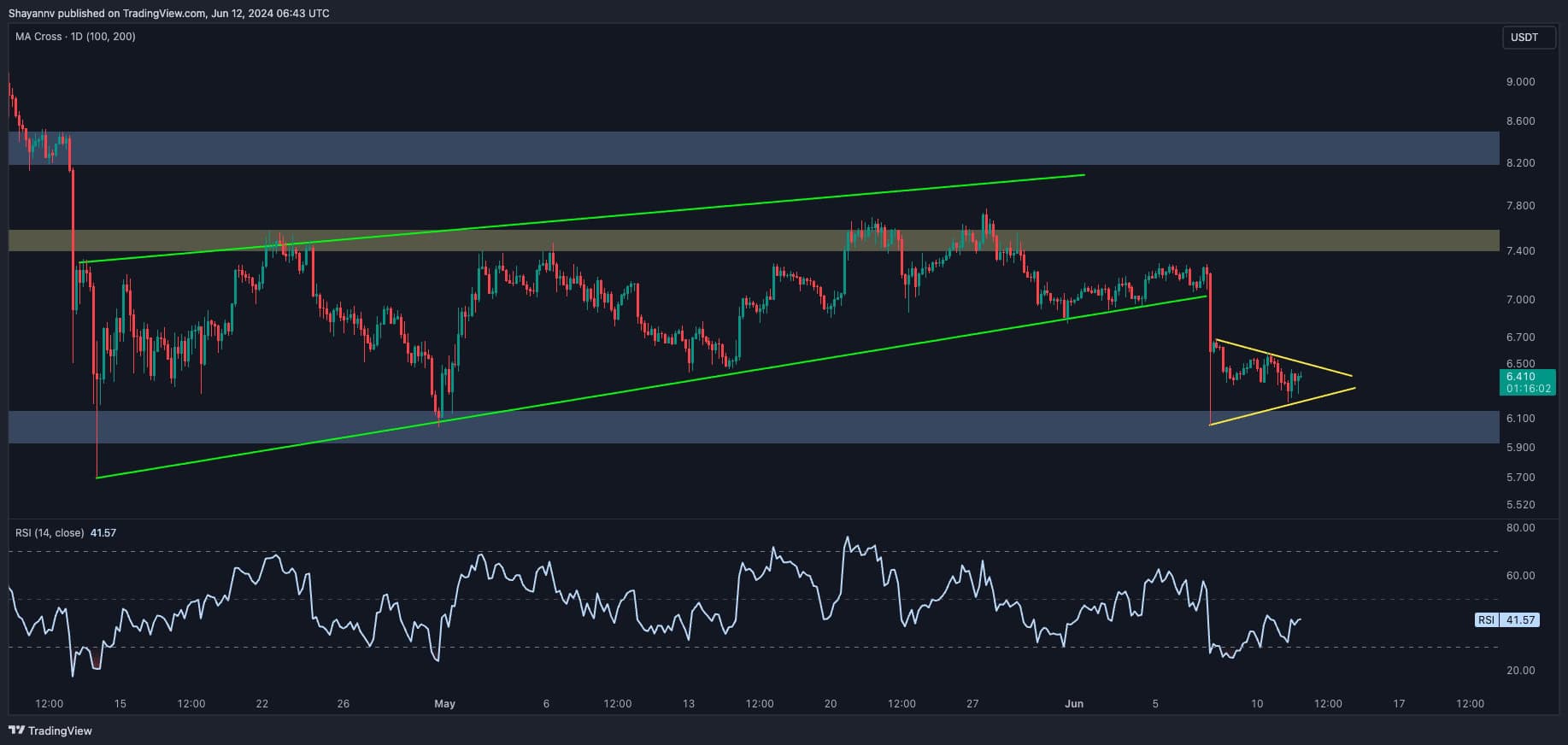The height and width of the screenshot is (745, 1568).
Task: Click the date 13 on the time axis
Action: tap(689, 704)
